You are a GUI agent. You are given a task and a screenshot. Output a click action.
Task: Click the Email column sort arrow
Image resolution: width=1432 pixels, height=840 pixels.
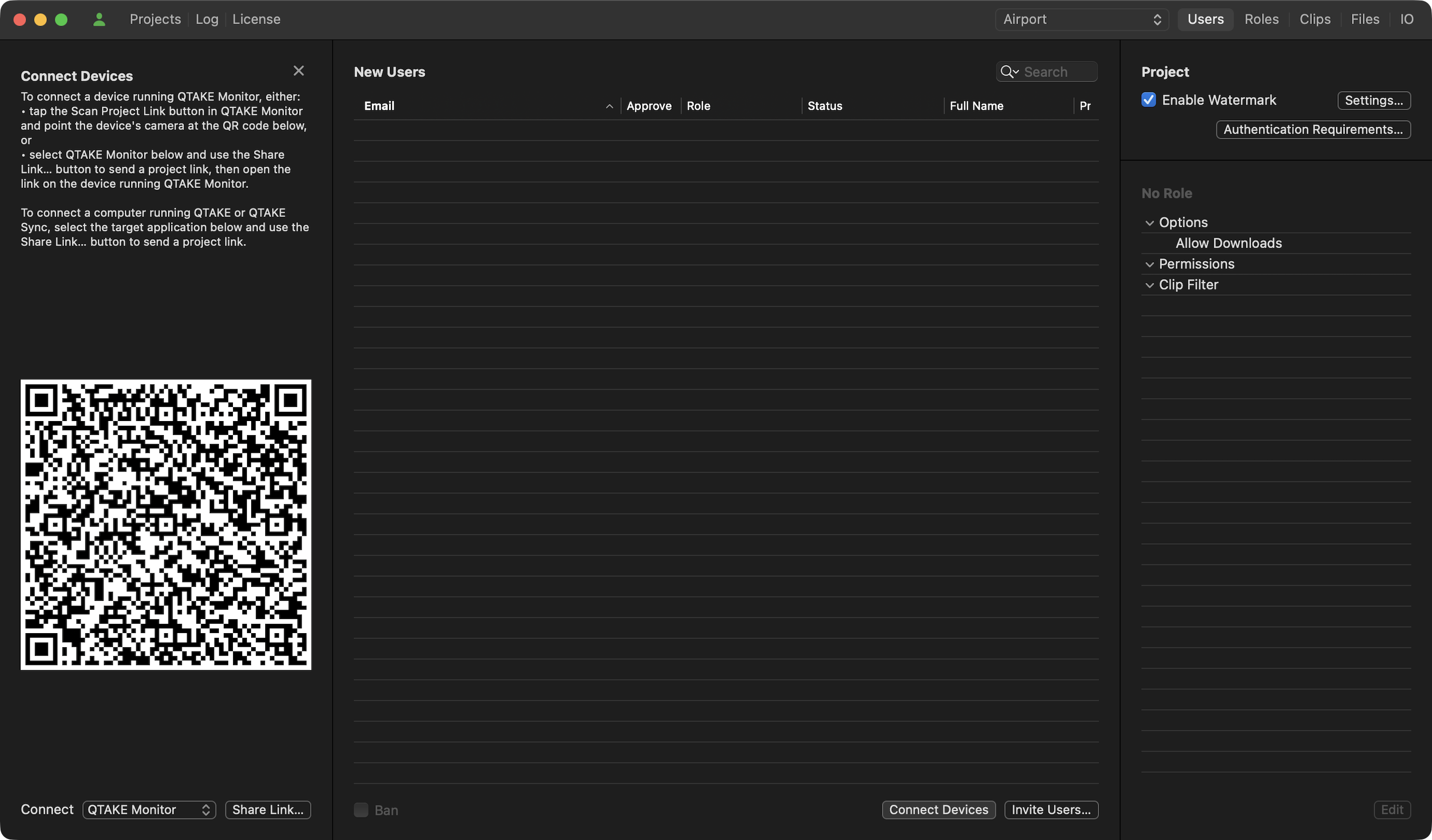pos(609,106)
